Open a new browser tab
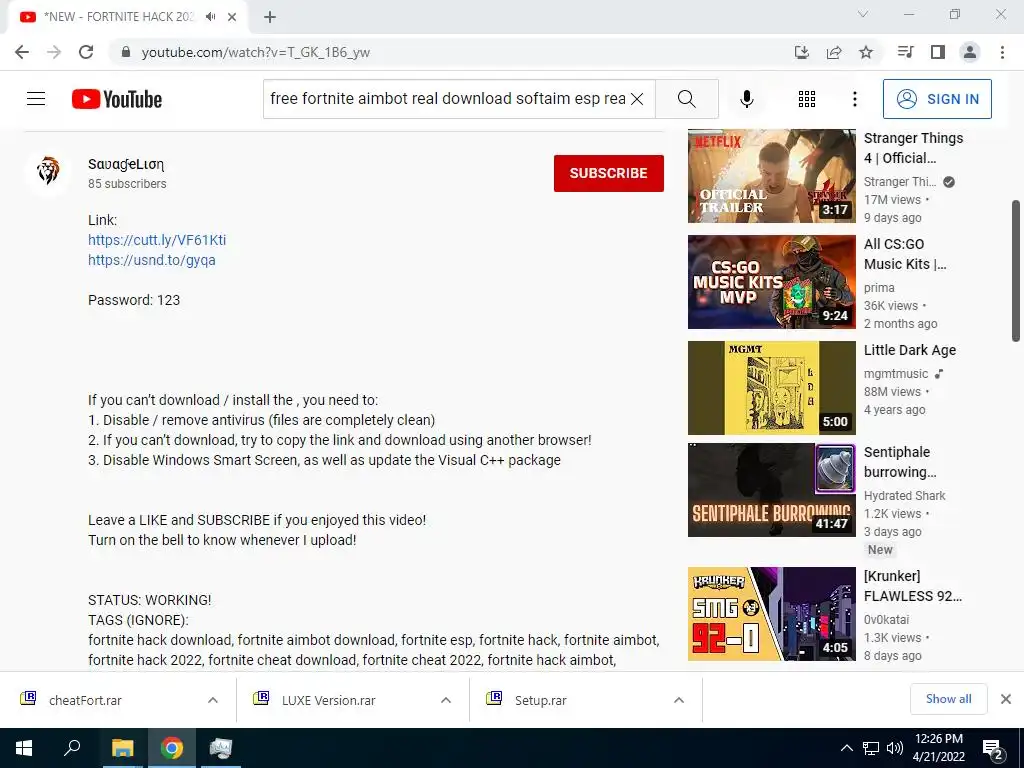 270,17
